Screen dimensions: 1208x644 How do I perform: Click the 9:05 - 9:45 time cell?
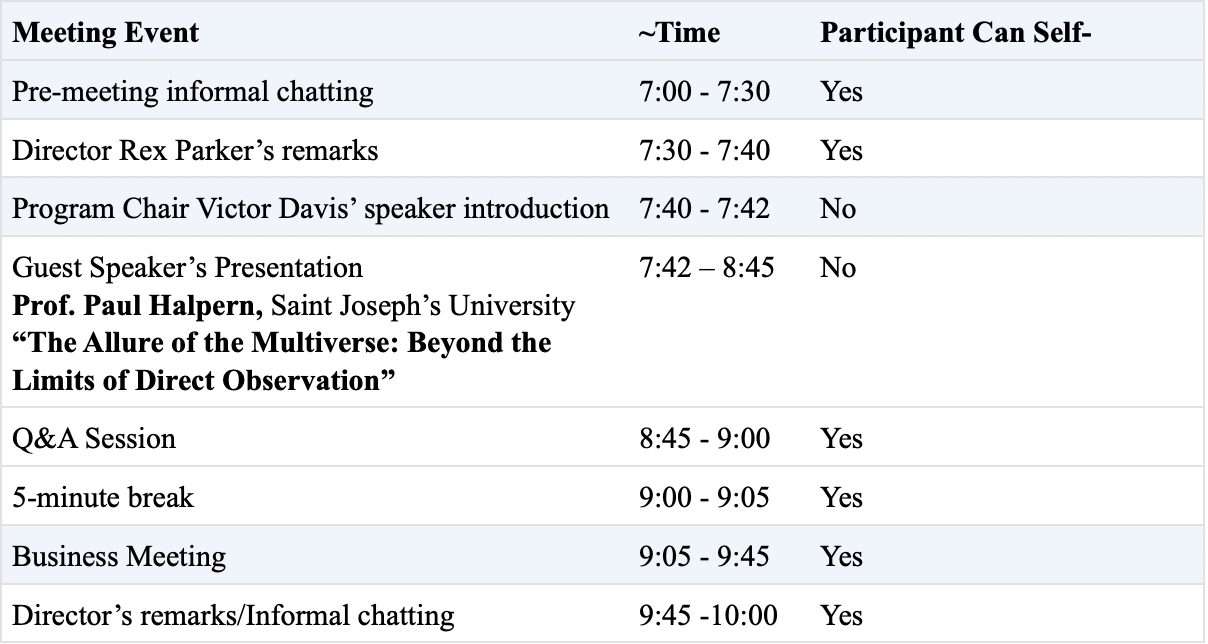tap(704, 556)
